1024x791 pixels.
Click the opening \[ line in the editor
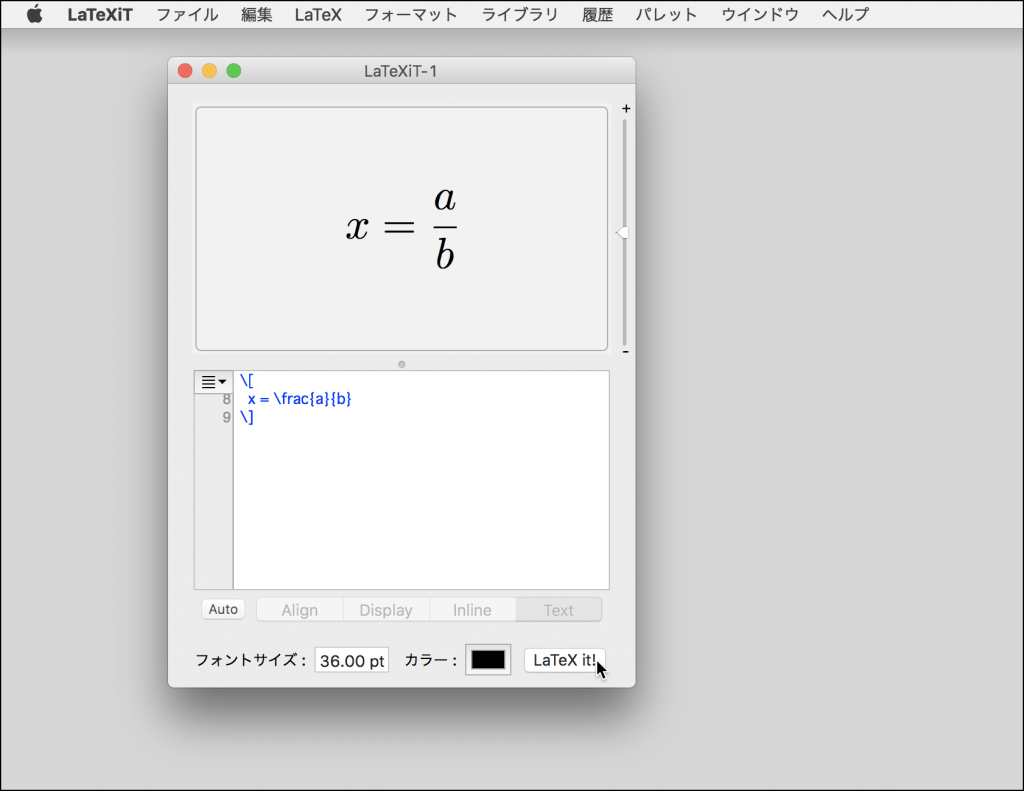247,381
